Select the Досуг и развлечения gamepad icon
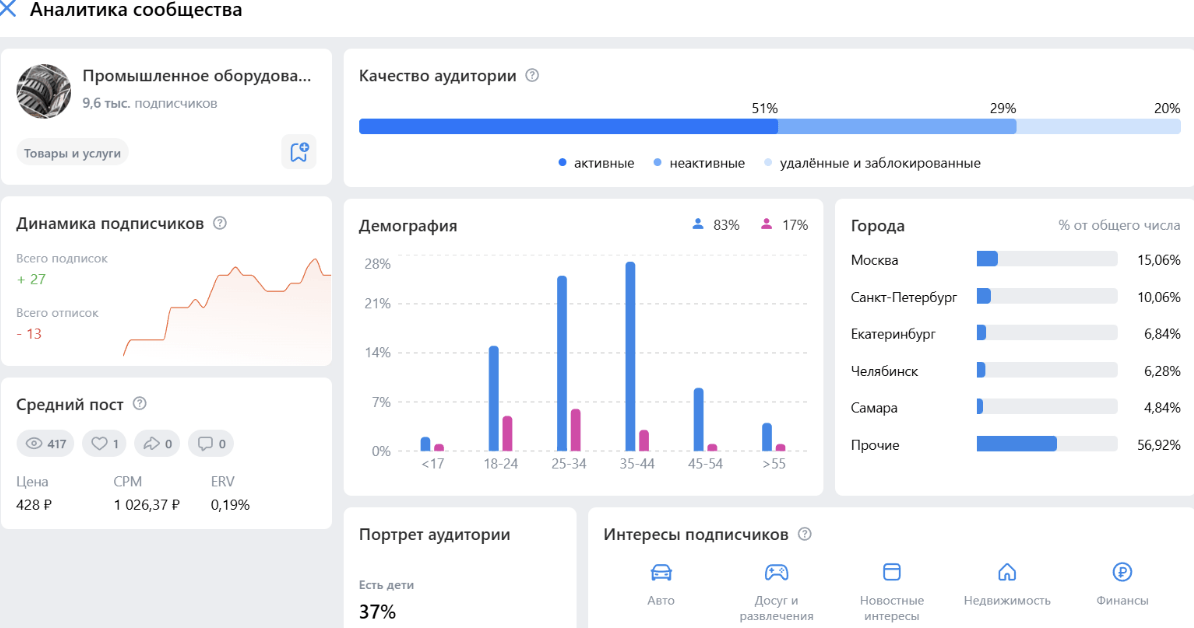 pyautogui.click(x=776, y=572)
